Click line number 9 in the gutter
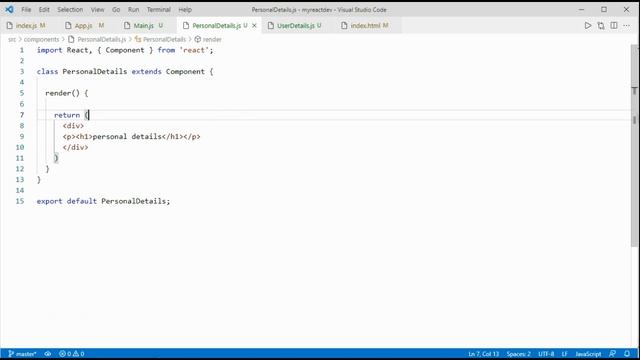Screen dimensions: 640x360 (x=22, y=136)
